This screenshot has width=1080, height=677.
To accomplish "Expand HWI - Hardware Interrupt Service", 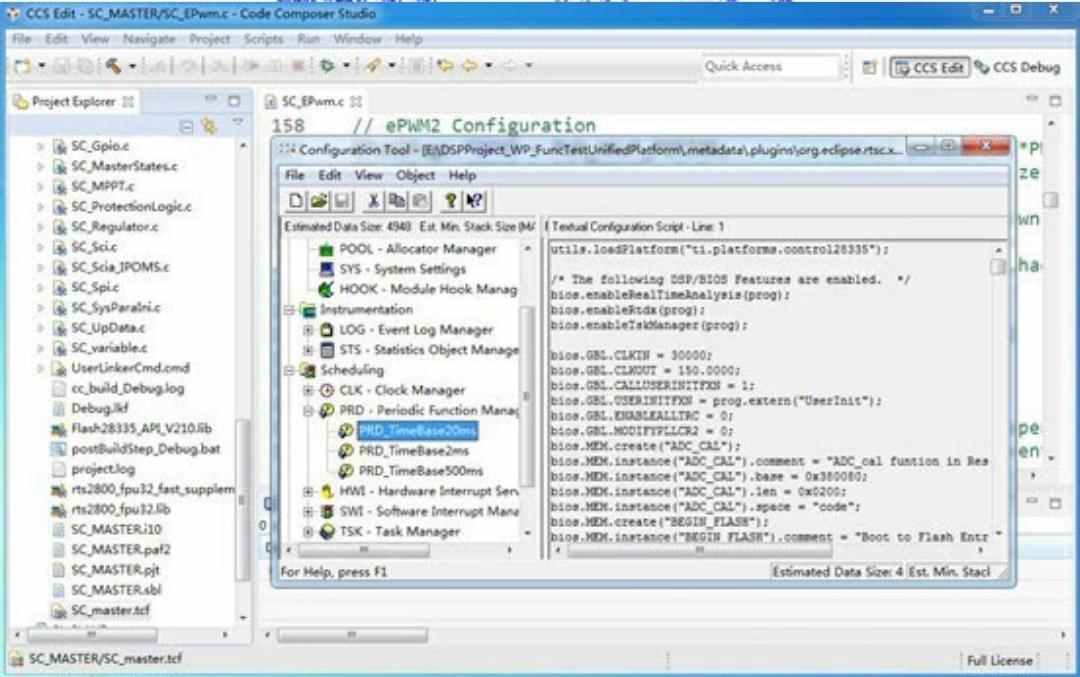I will click(x=309, y=492).
